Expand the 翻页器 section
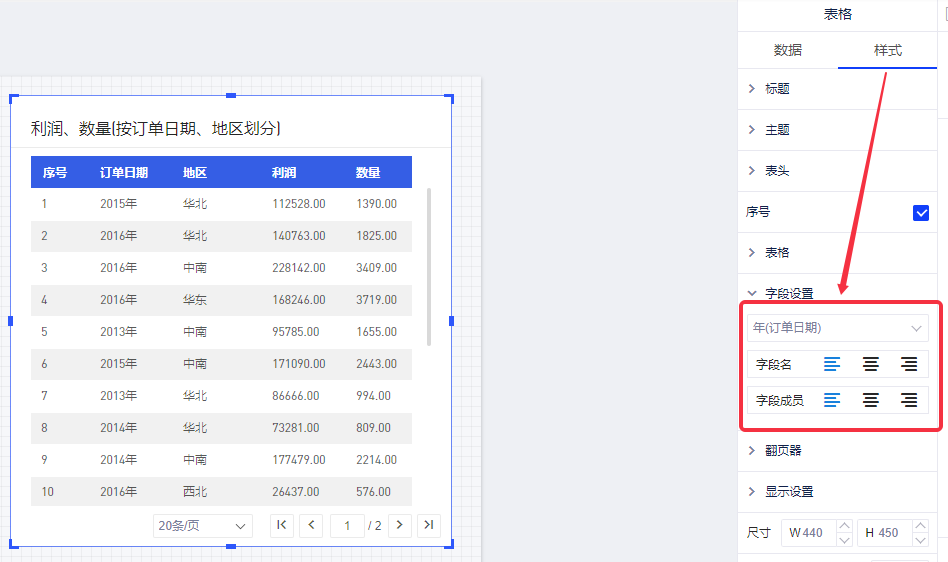 pos(782,451)
